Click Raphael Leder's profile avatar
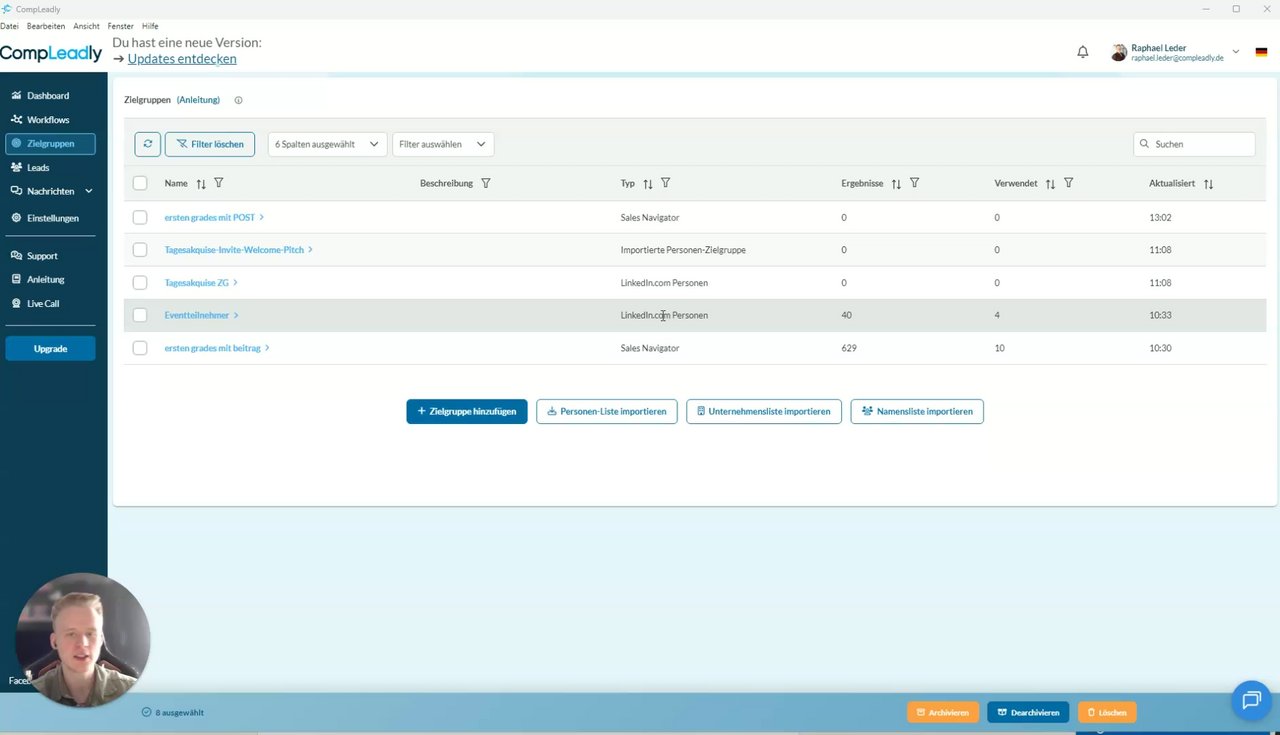This screenshot has height=735, width=1280. coord(1119,52)
